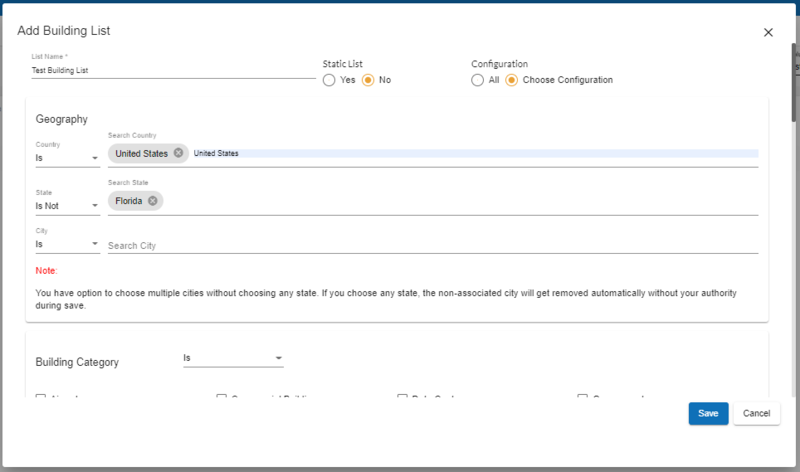This screenshot has width=800, height=472.
Task: Remove the Florida state chip
Action: point(152,200)
